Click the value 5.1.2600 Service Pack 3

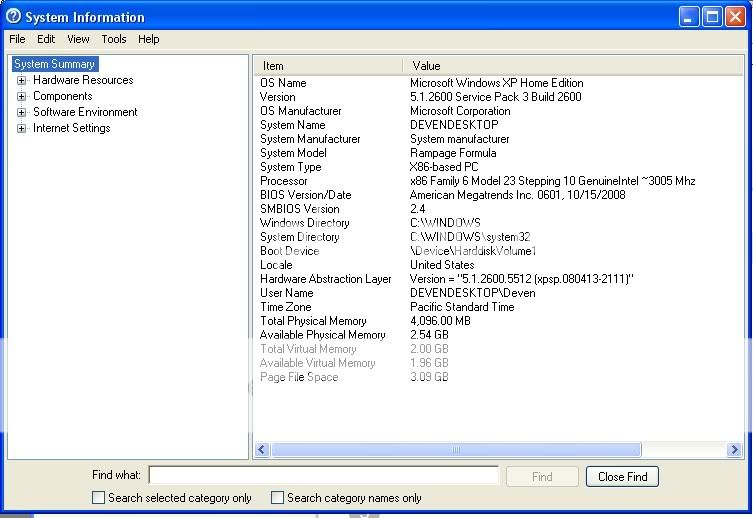[x=469, y=97]
